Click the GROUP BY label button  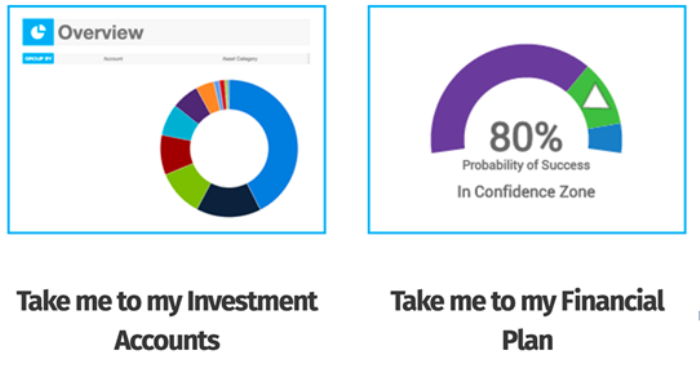coord(38,59)
